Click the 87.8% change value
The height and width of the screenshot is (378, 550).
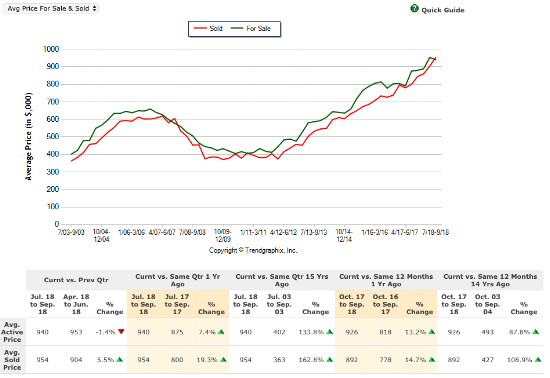coord(519,332)
